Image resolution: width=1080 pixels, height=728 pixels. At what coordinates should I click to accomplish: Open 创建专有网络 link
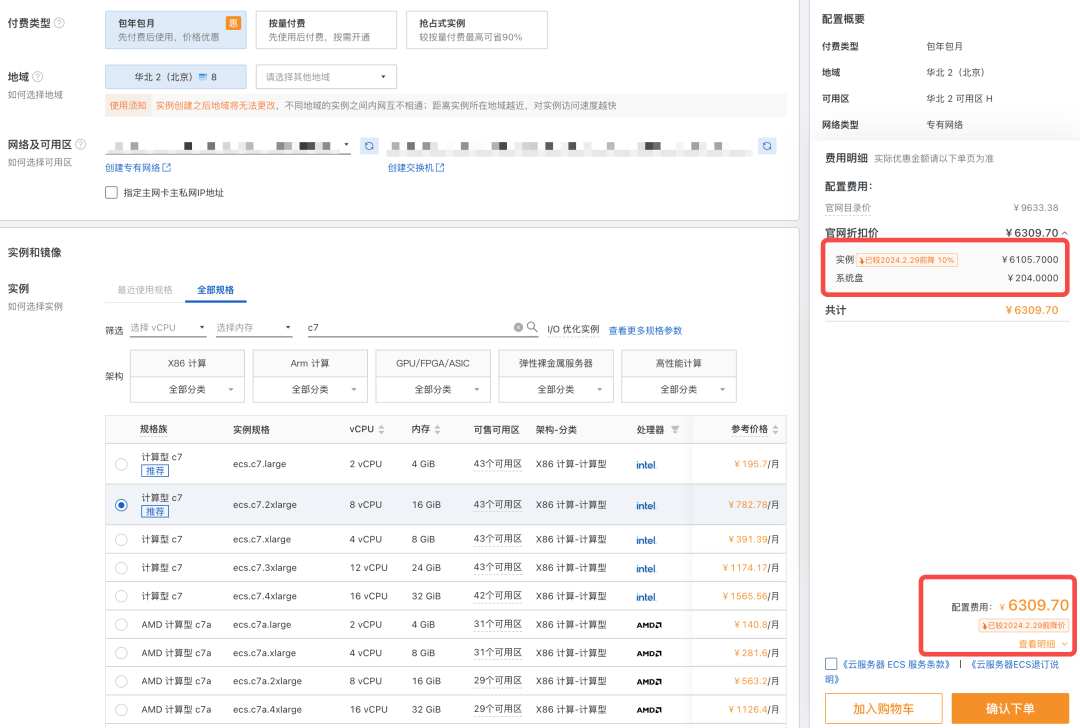tap(138, 167)
